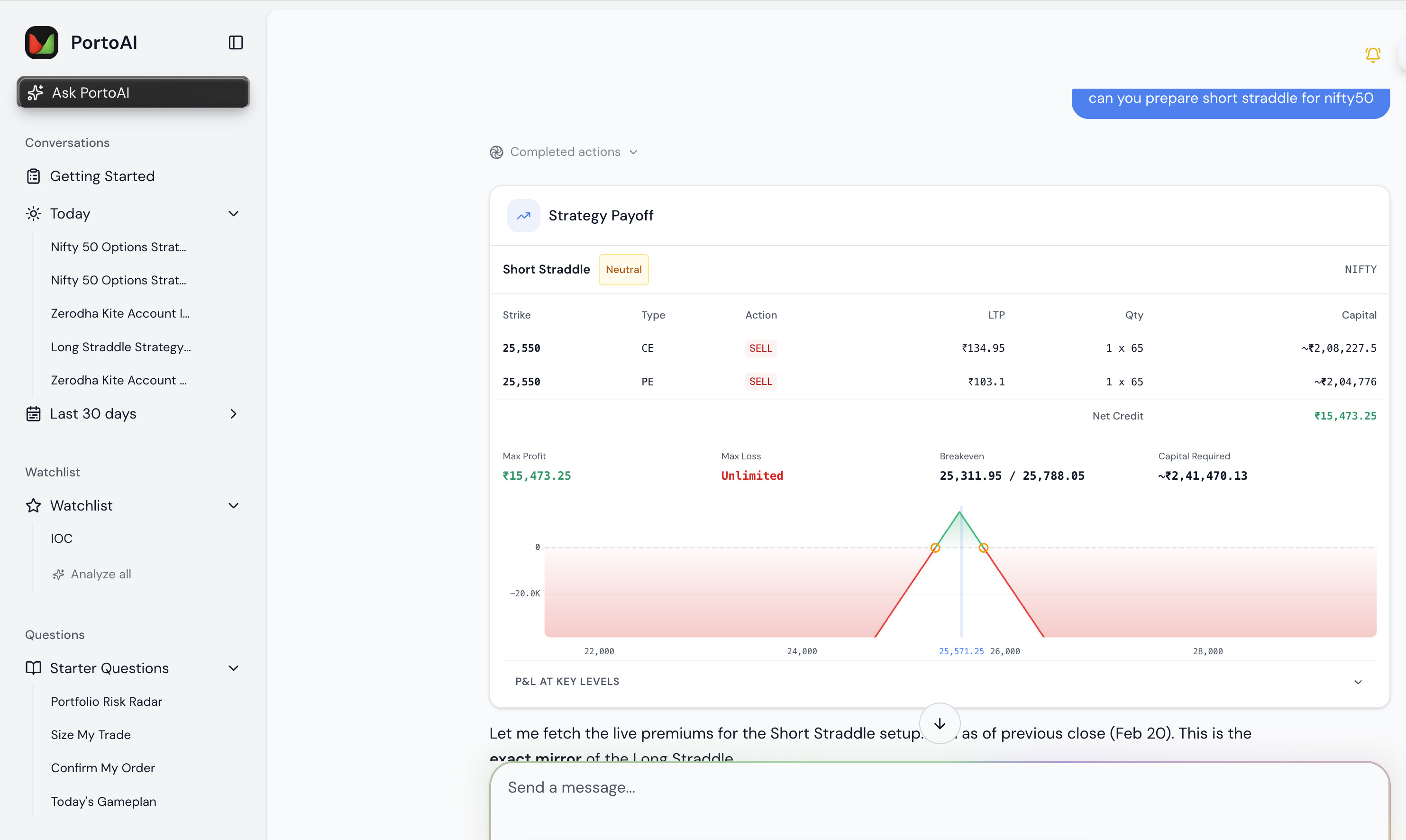1406x840 pixels.
Task: Expand P&L AT KEY LEVELS section
Action: tap(1357, 682)
